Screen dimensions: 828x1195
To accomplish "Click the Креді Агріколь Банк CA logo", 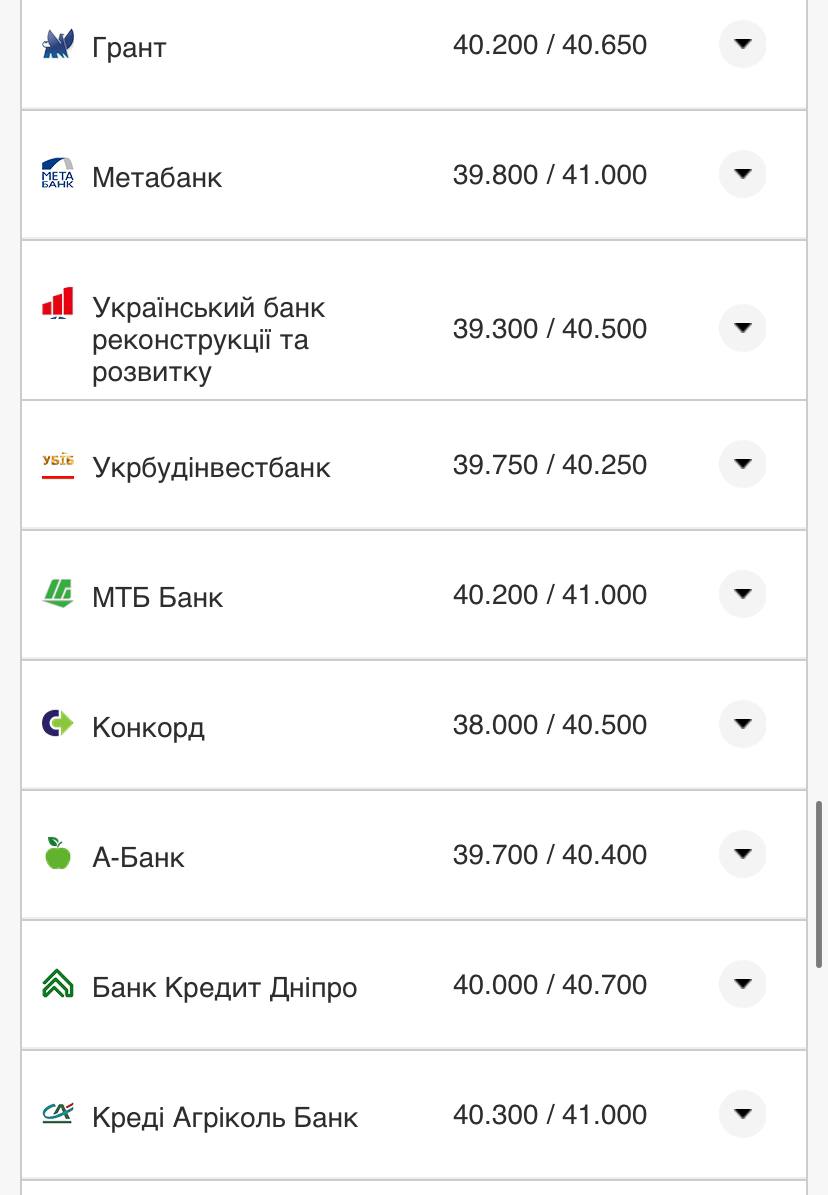I will (x=57, y=1114).
